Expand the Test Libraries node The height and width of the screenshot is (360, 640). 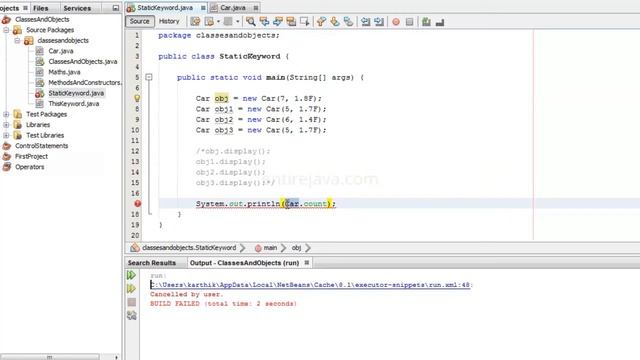(6, 135)
